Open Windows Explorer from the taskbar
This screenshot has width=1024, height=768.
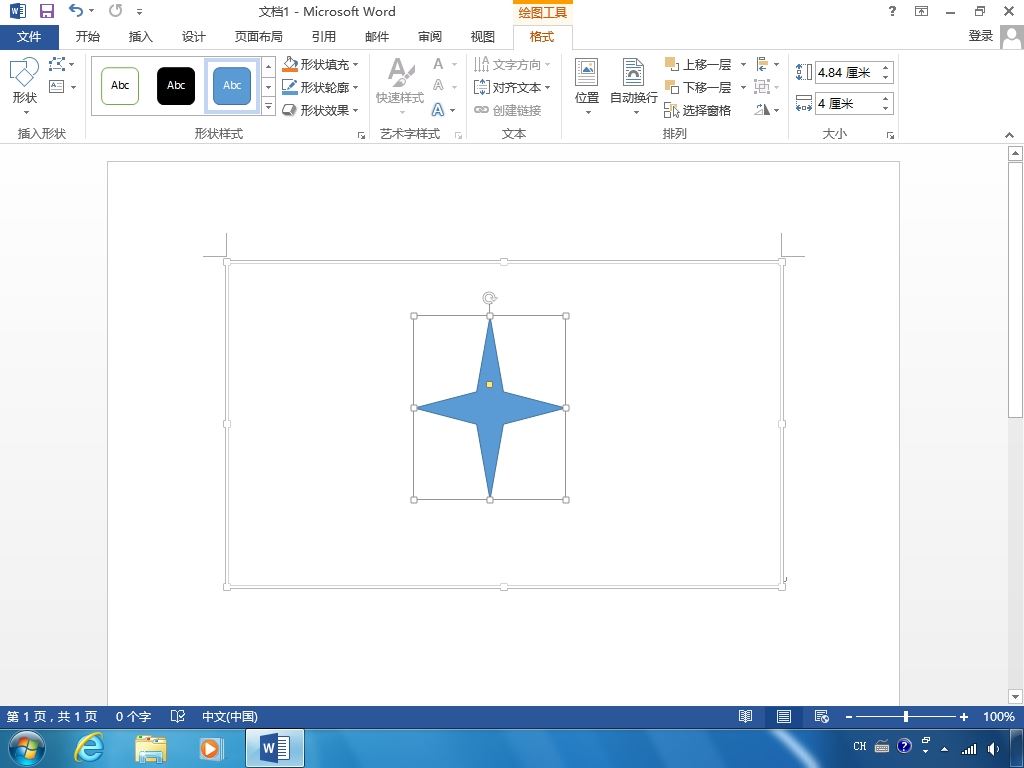coord(150,748)
